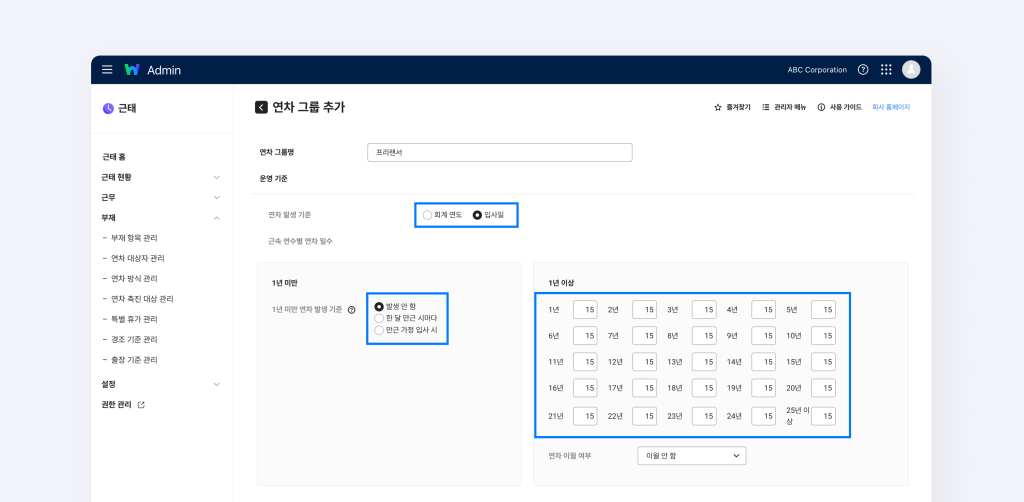The image size is (1024, 502).
Task: Choose 만근 가정 입사 시 radio option
Action: (379, 330)
